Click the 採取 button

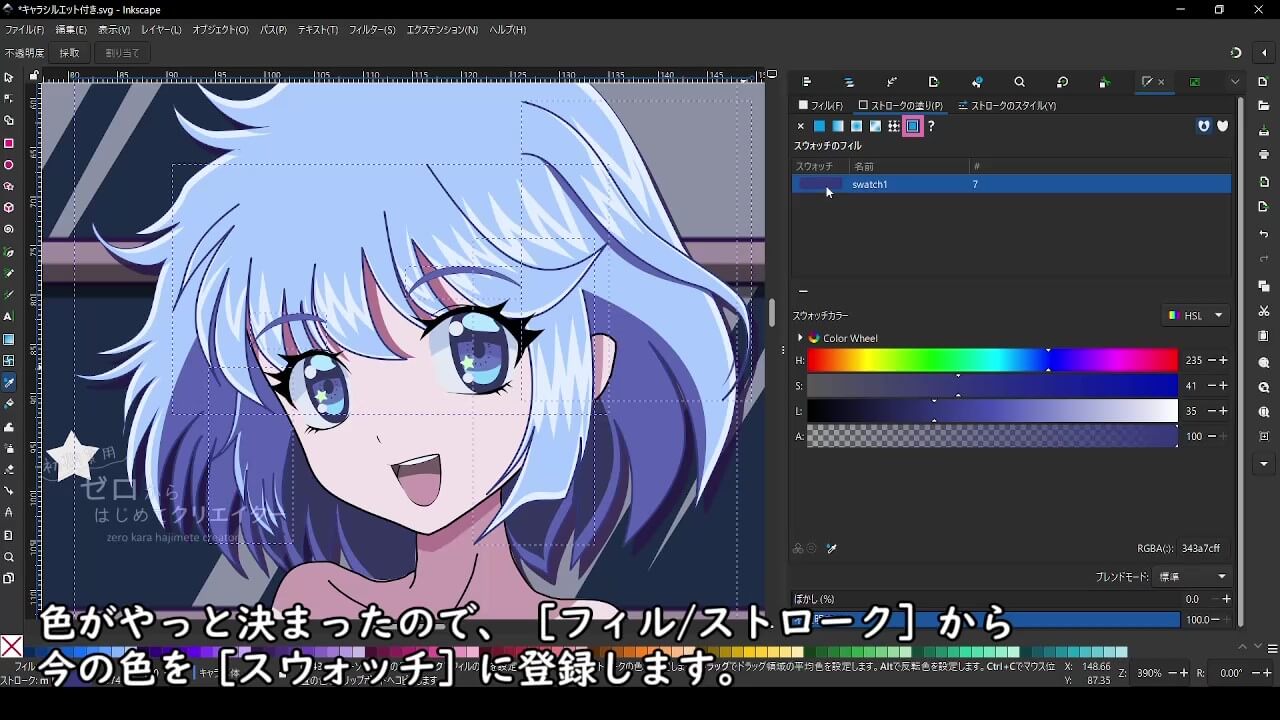tap(69, 53)
